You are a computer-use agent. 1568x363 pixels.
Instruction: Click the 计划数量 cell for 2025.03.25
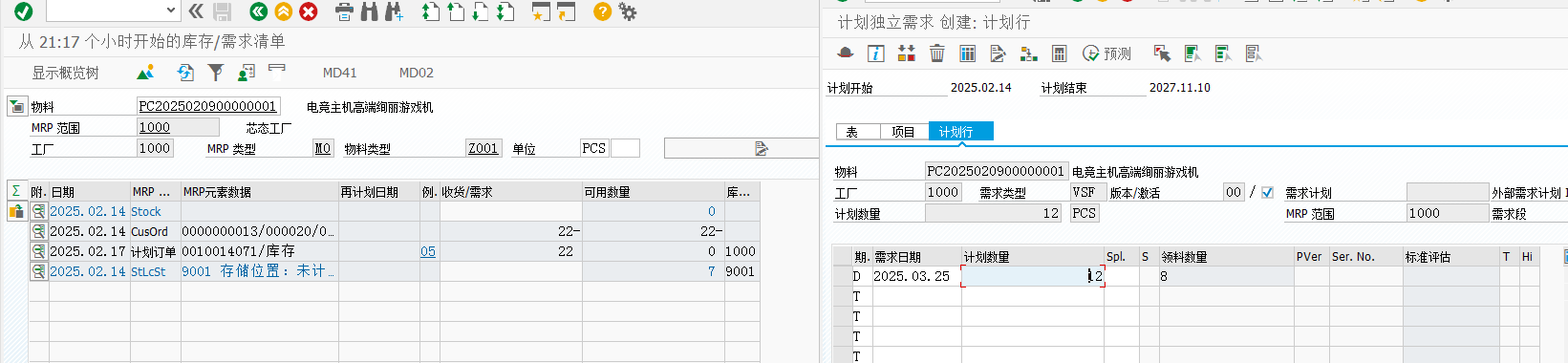point(1033,276)
